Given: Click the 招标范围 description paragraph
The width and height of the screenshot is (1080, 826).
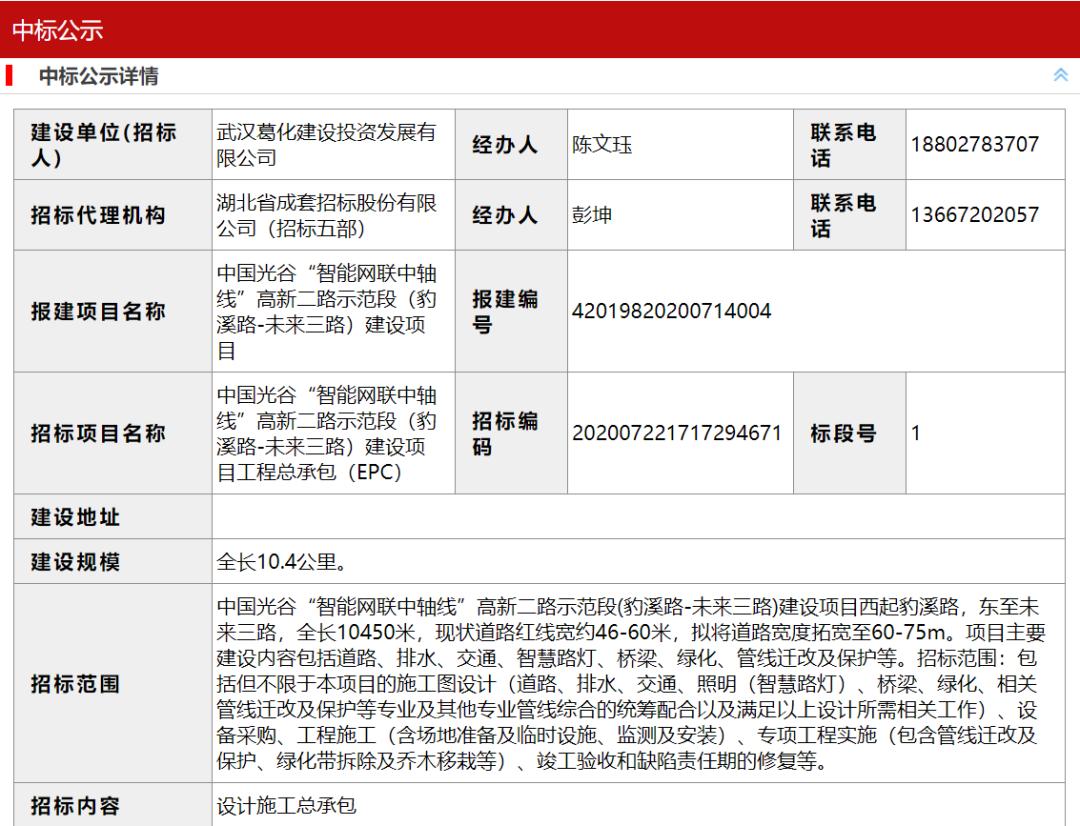Looking at the screenshot, I should click(x=631, y=683).
